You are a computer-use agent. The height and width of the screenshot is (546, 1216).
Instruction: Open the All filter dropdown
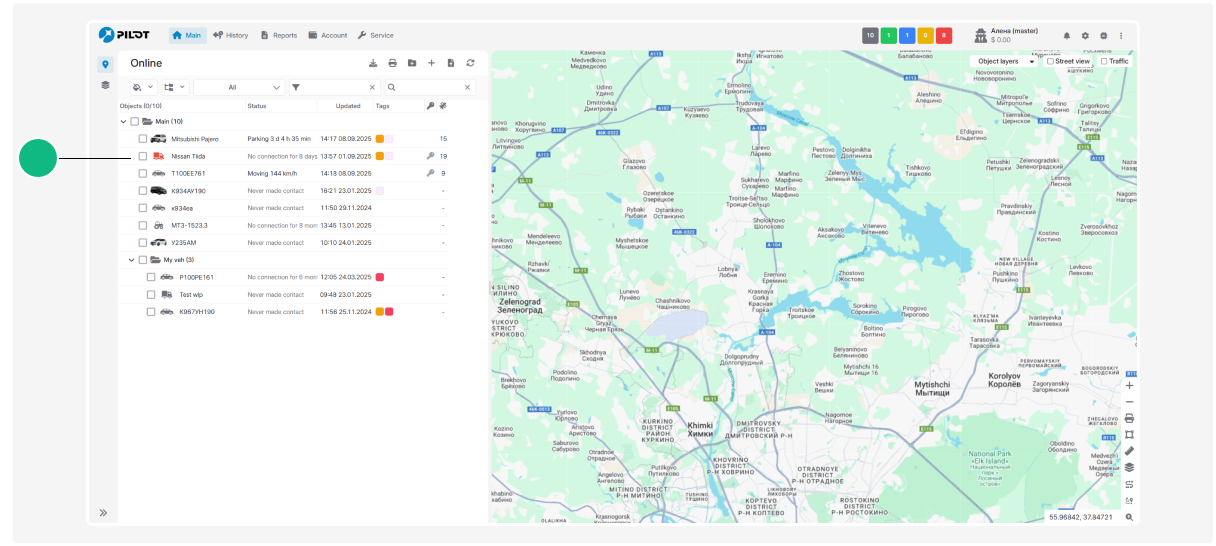click(x=238, y=87)
